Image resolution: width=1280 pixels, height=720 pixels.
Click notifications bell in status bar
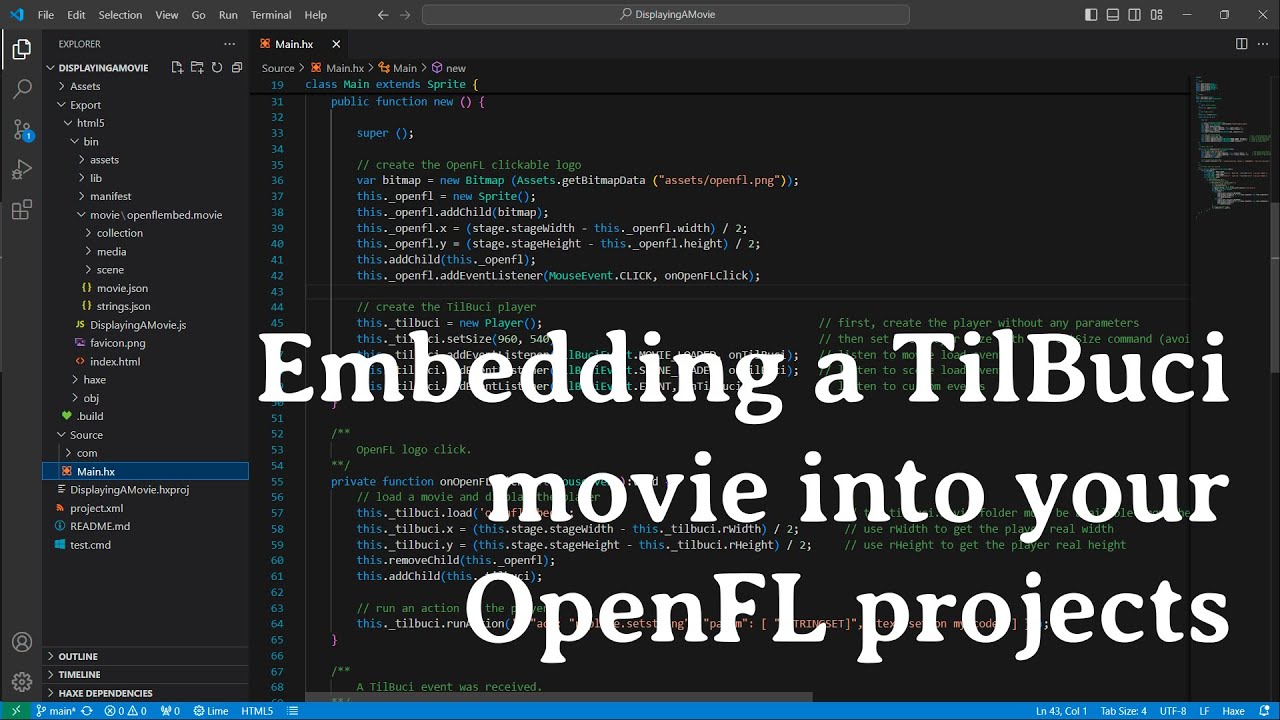[x=1265, y=711]
